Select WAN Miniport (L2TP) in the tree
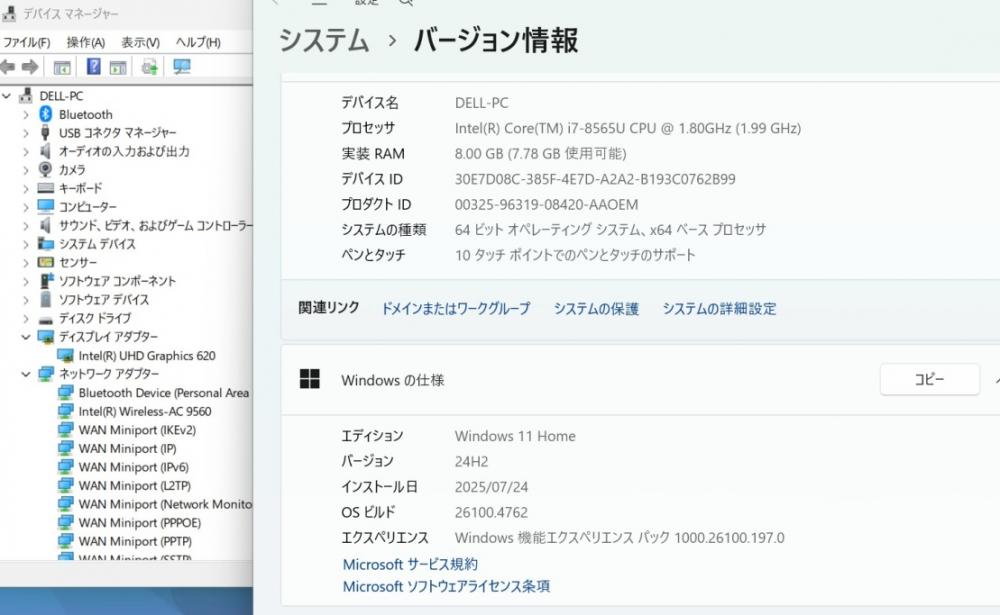Viewport: 1000px width, 615px height. (x=135, y=485)
